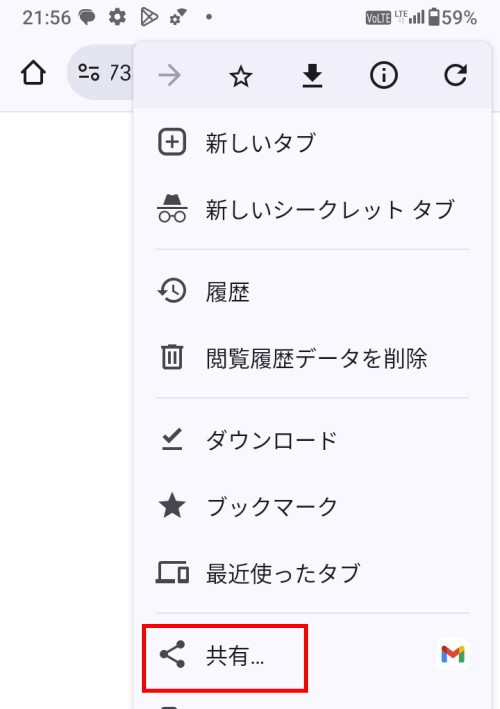Open the 履歴 menu item

[x=312, y=291]
